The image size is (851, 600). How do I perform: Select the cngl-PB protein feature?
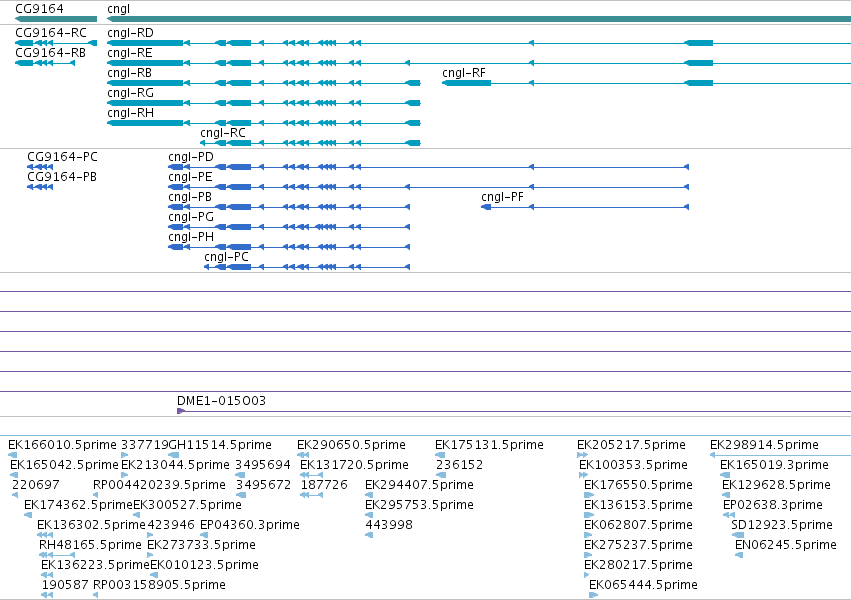click(x=190, y=197)
